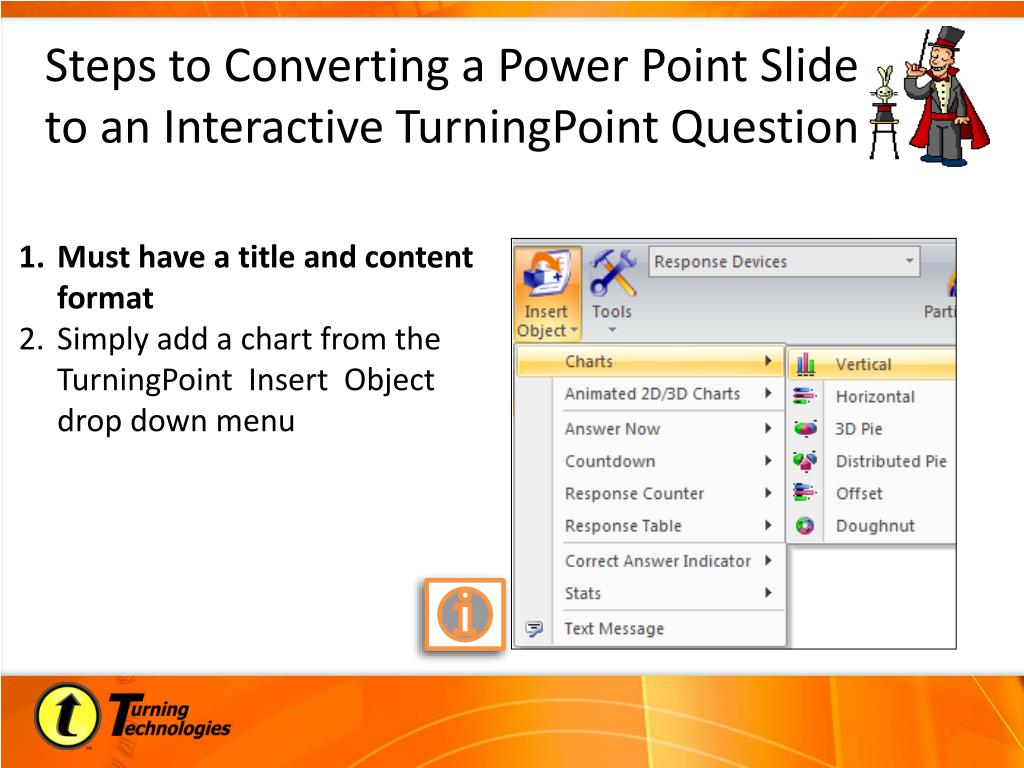
Task: Expand the Tools dropdown arrow
Action: pos(612,330)
